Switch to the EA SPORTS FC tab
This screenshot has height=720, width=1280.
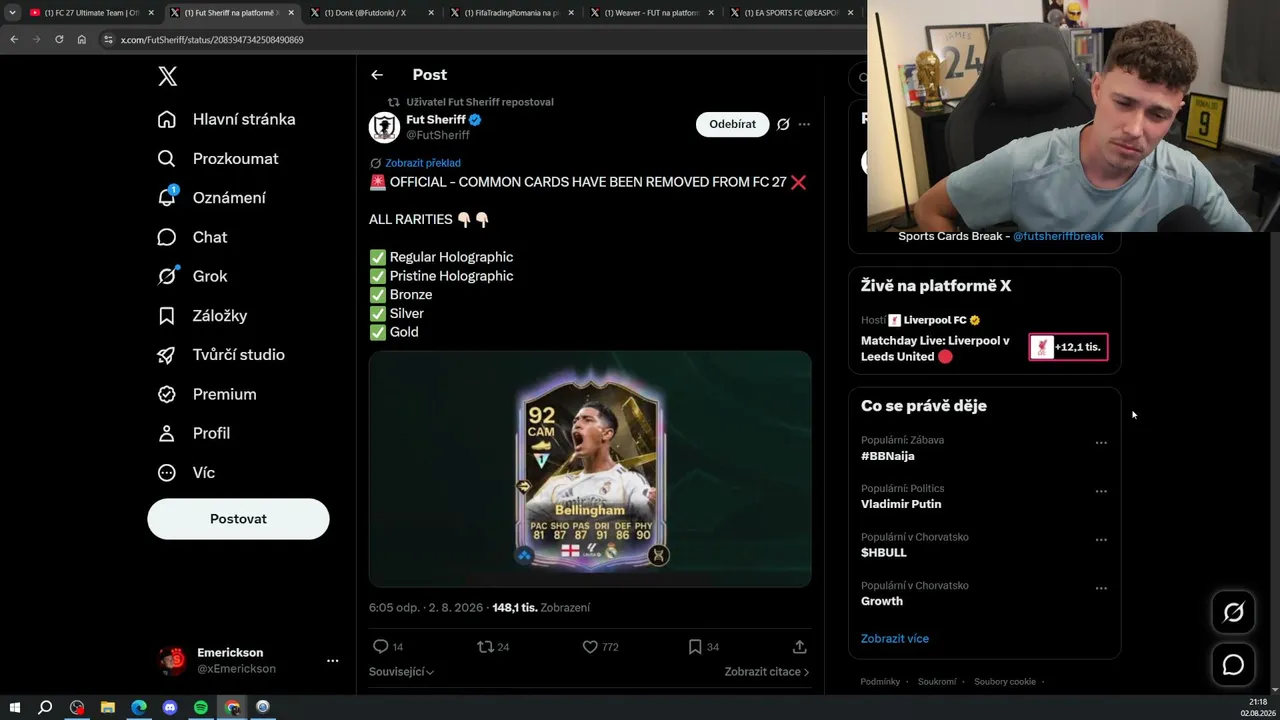tap(790, 13)
